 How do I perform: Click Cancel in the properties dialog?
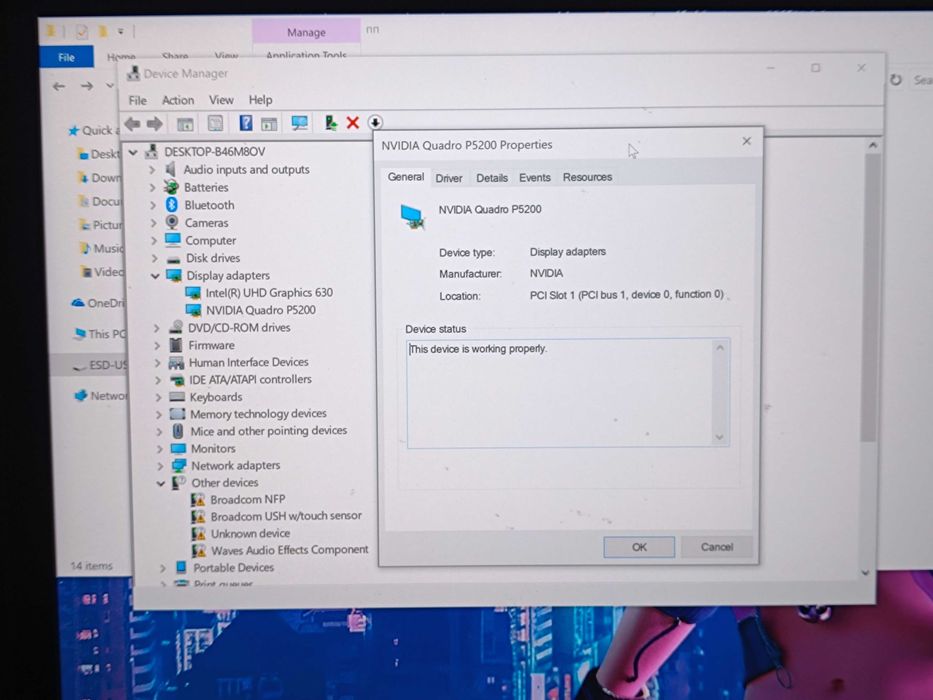click(716, 546)
